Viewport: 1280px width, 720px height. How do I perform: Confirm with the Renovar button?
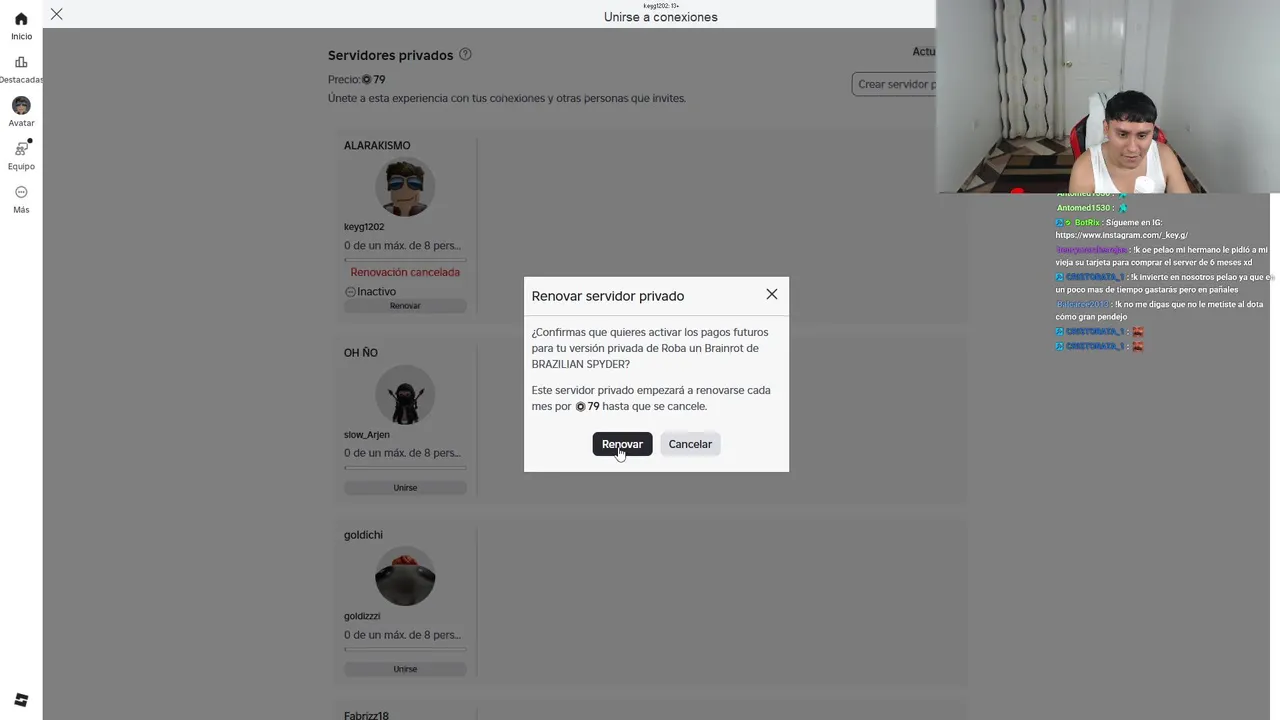[622, 444]
